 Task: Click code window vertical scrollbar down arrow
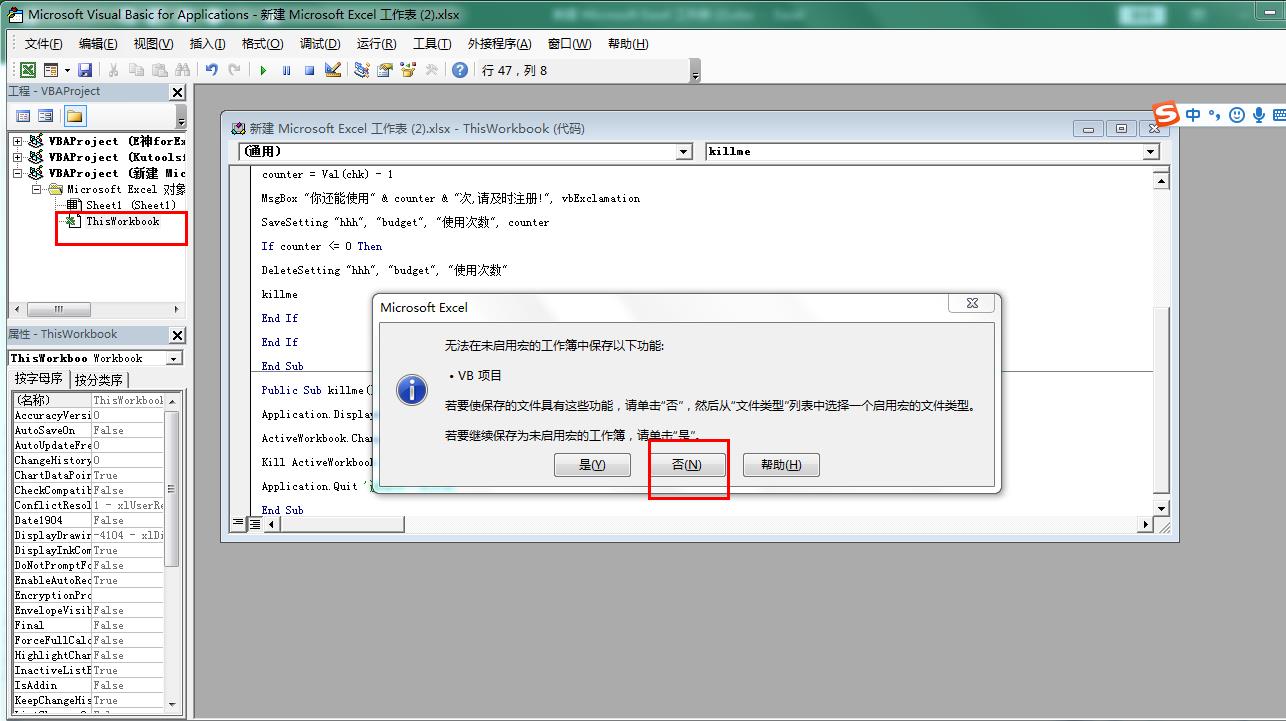(x=1161, y=508)
